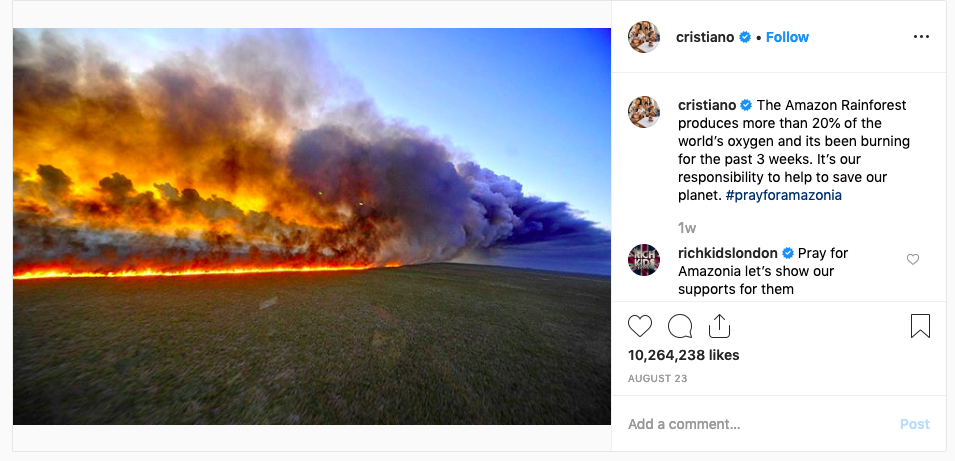The width and height of the screenshot is (955, 461).
Task: Click cristiano's avatar beside the caption
Action: [x=644, y=112]
